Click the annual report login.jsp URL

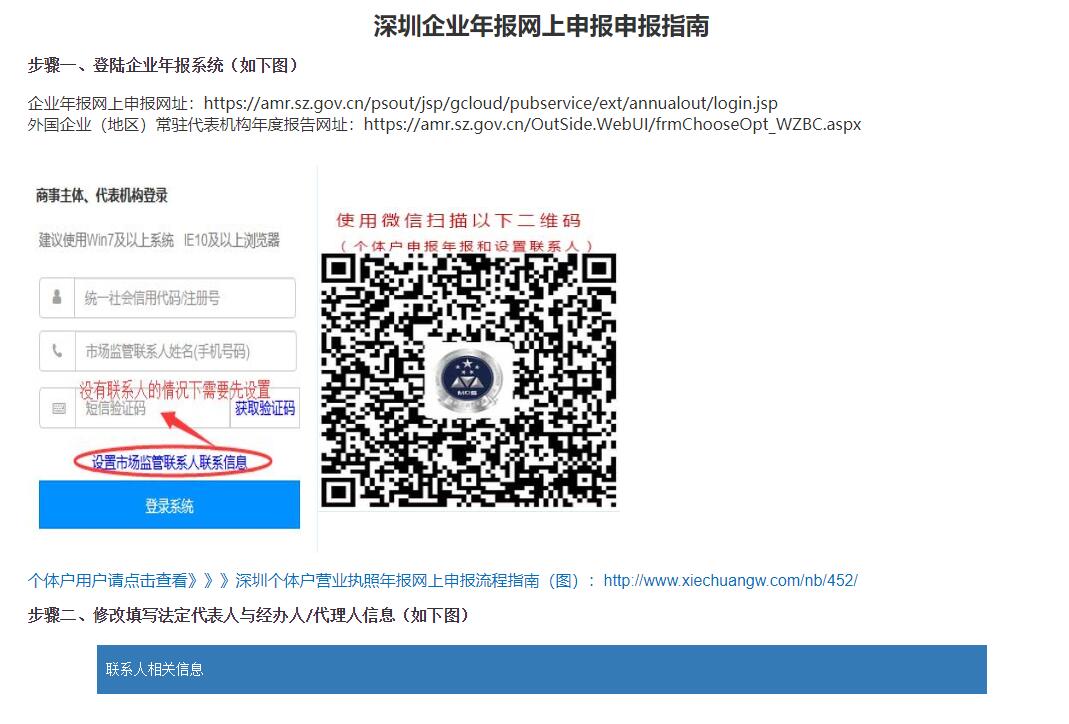(490, 103)
